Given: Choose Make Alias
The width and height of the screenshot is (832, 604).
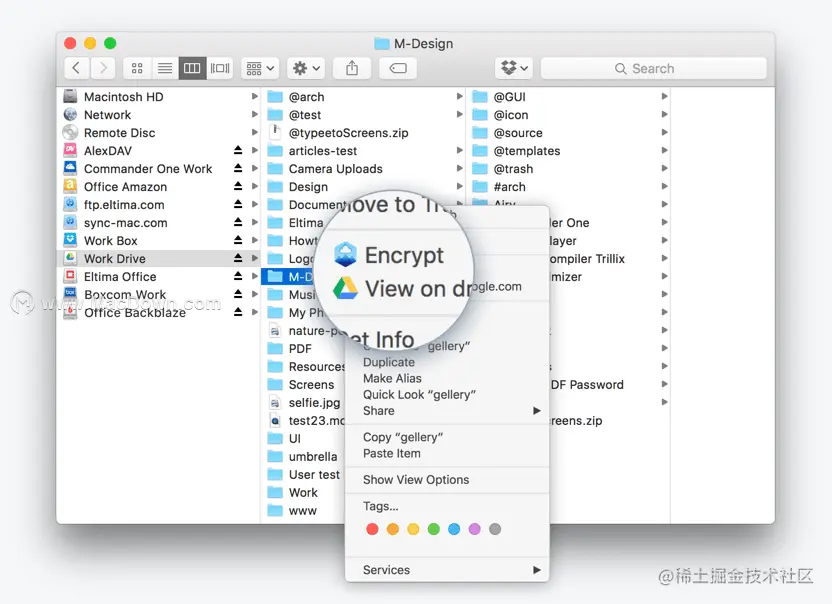Looking at the screenshot, I should click(x=392, y=378).
